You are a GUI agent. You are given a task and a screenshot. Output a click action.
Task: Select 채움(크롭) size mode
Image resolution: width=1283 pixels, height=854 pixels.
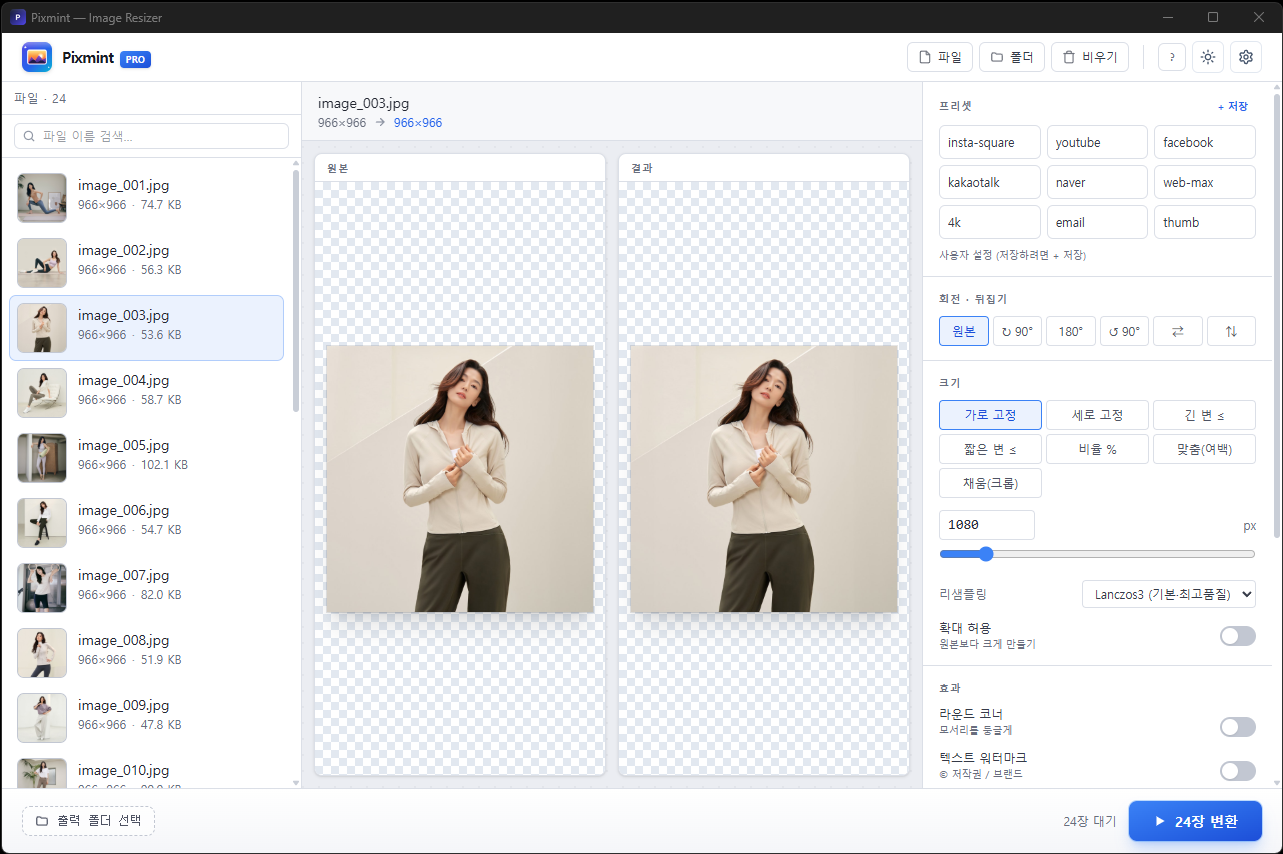click(x=990, y=483)
